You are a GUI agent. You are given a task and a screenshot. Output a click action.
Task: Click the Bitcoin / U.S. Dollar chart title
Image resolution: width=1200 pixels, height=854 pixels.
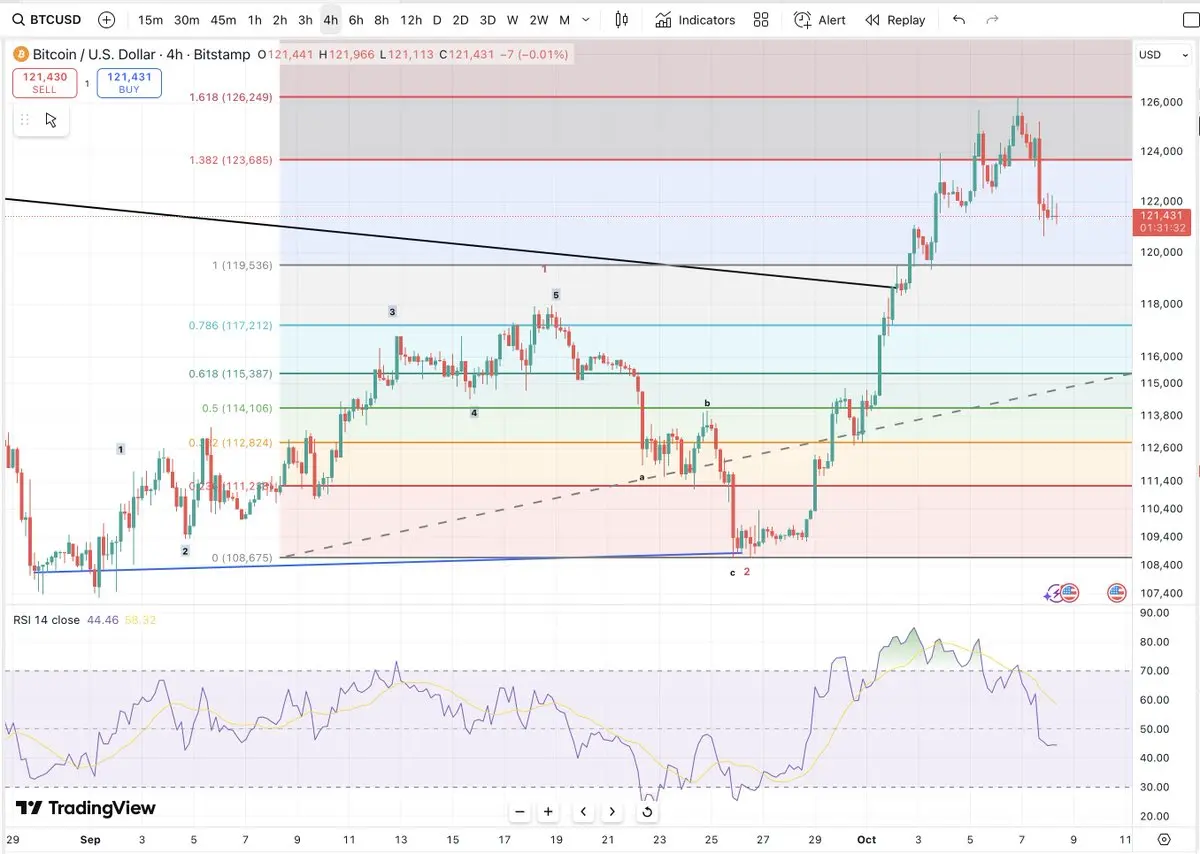[141, 55]
